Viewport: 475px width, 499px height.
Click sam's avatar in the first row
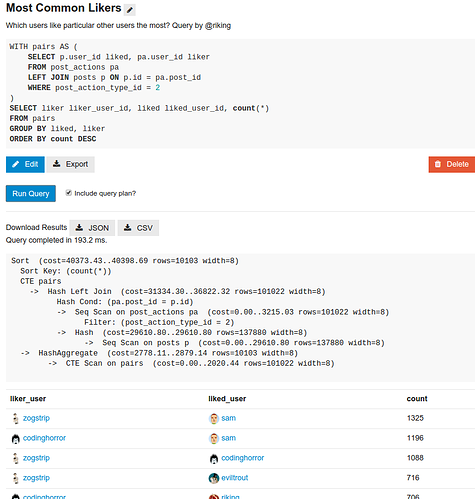[214, 419]
